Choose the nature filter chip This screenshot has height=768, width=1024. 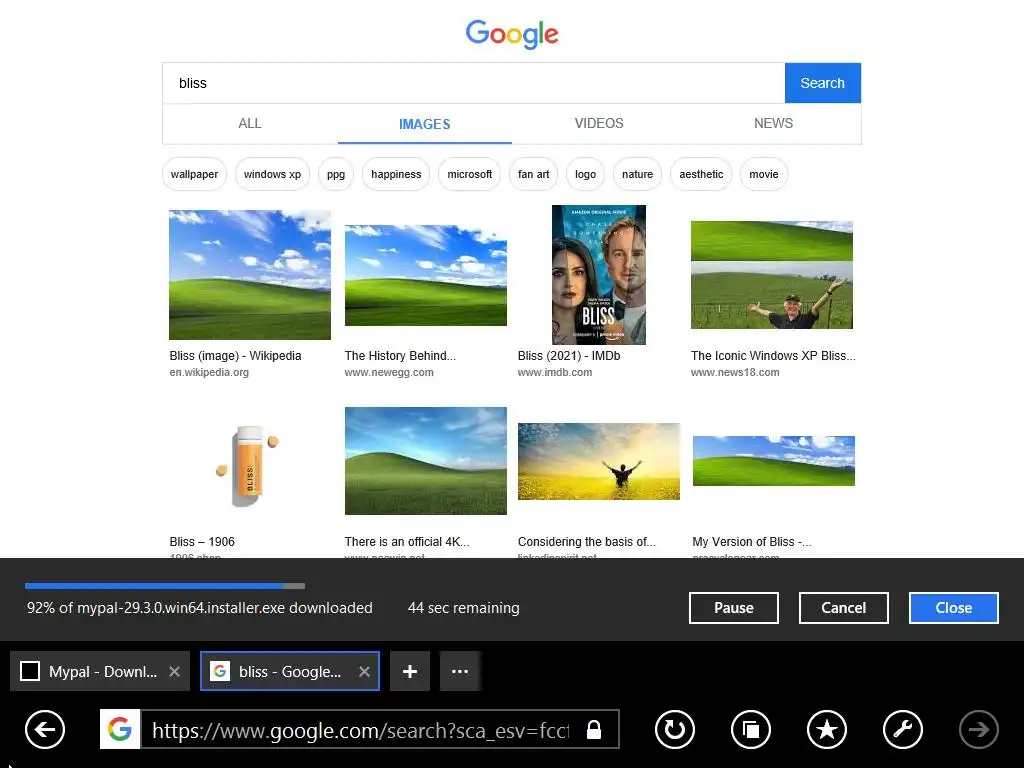(x=637, y=174)
